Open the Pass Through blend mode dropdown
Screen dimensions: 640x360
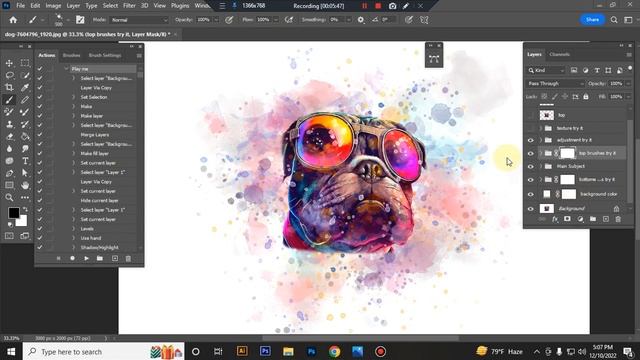555,84
